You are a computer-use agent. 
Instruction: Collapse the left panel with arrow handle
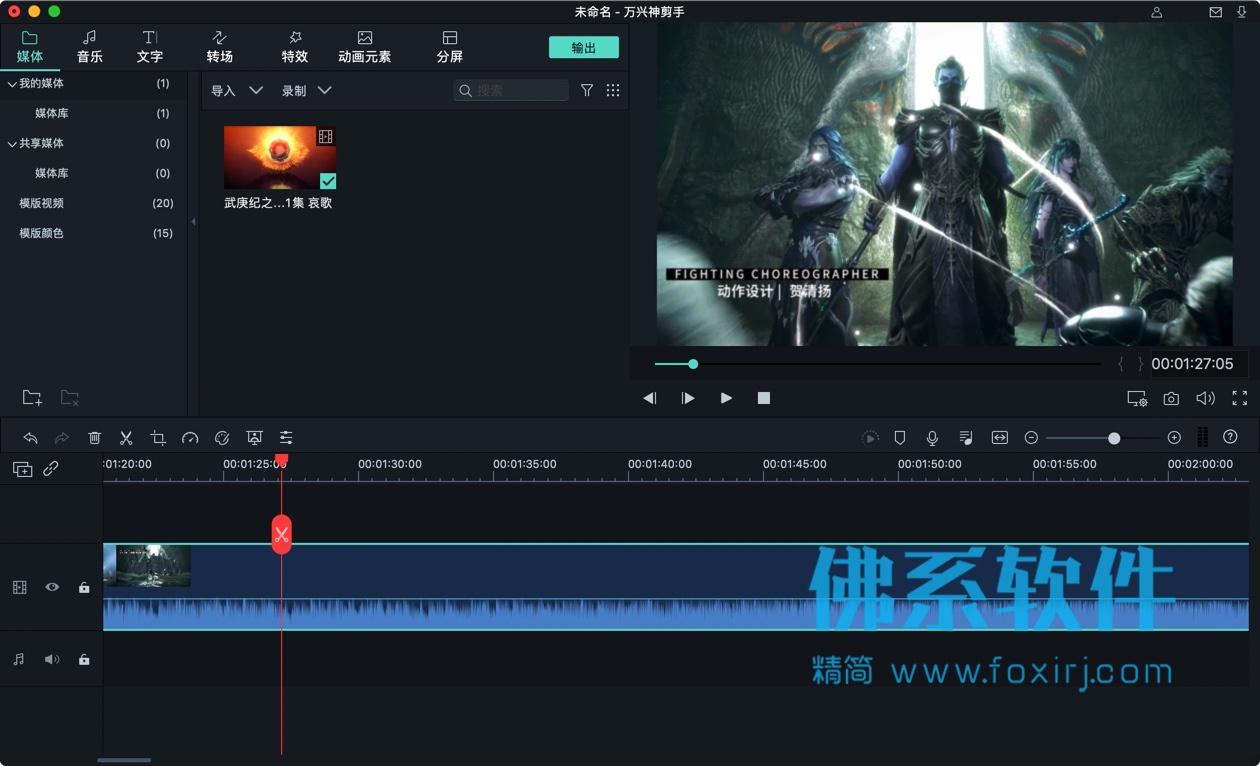point(194,222)
